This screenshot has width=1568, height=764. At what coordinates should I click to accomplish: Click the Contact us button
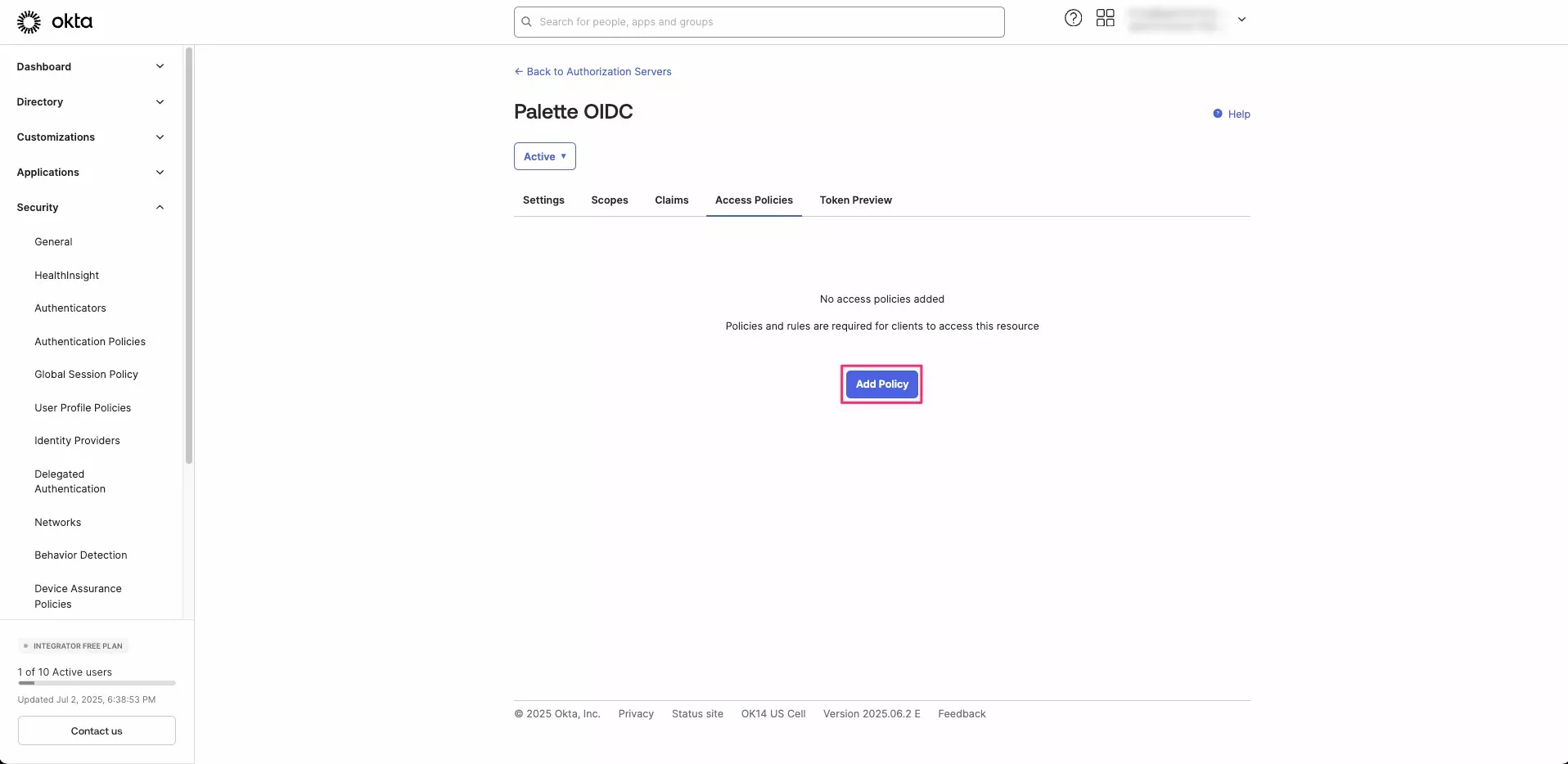click(96, 730)
